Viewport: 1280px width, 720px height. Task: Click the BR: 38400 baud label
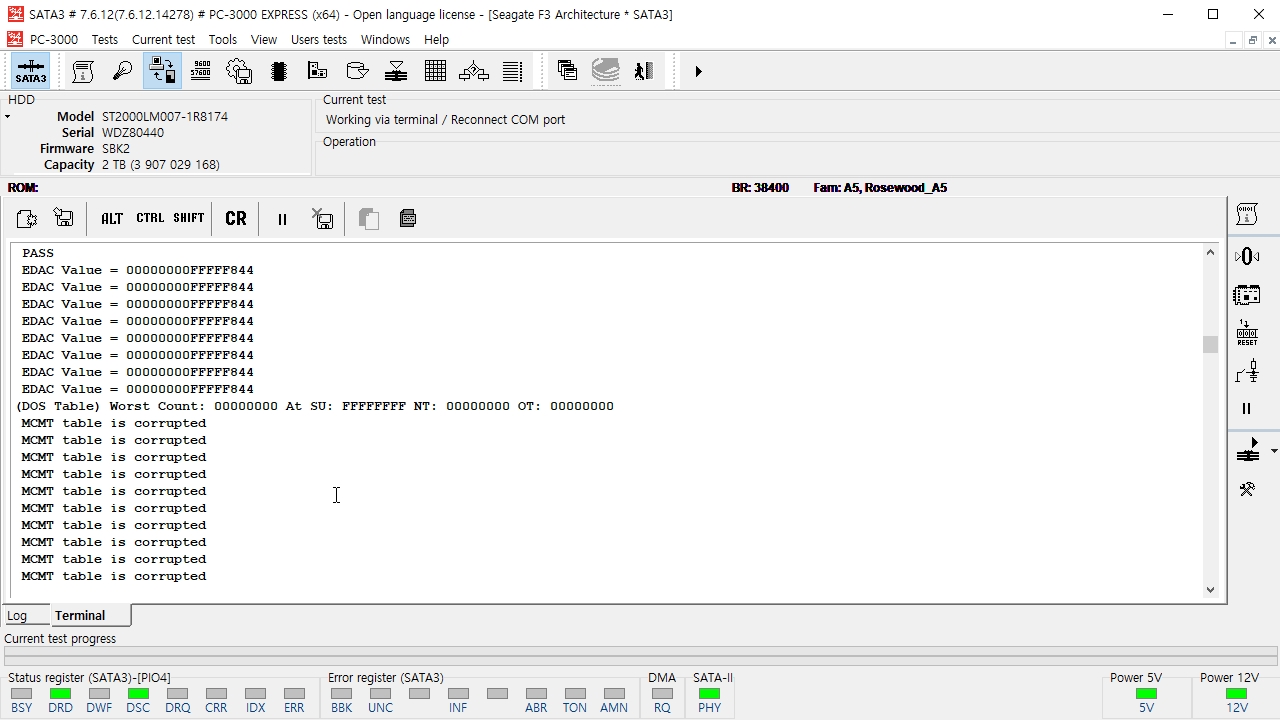pos(760,188)
